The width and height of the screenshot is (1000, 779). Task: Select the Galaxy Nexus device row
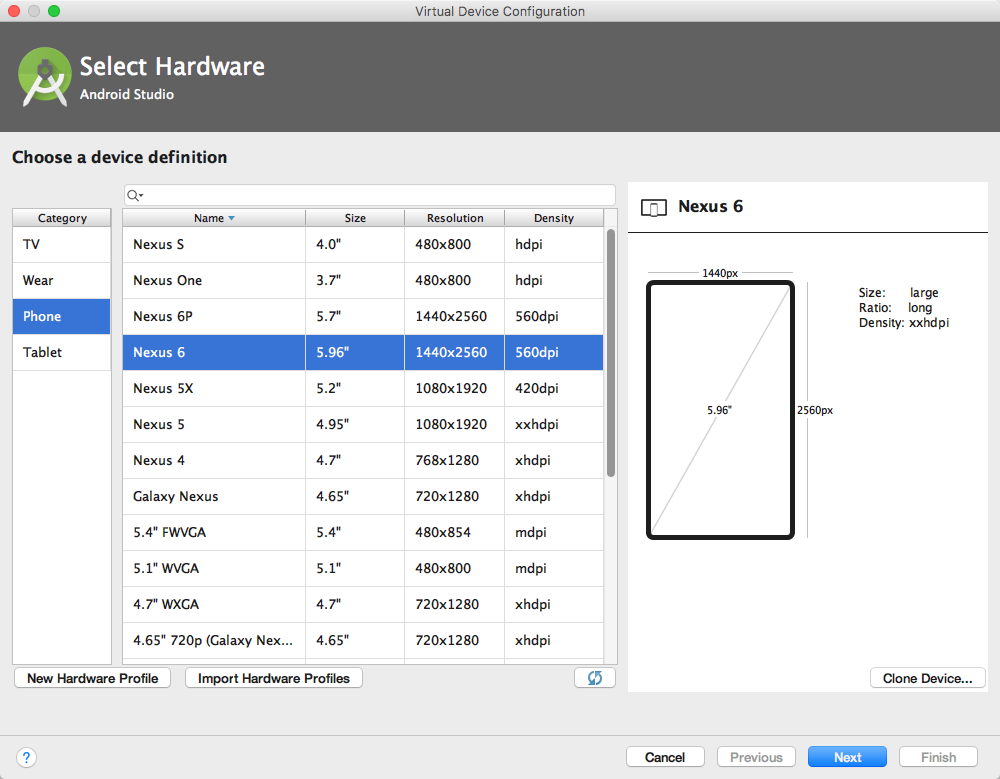pos(363,496)
